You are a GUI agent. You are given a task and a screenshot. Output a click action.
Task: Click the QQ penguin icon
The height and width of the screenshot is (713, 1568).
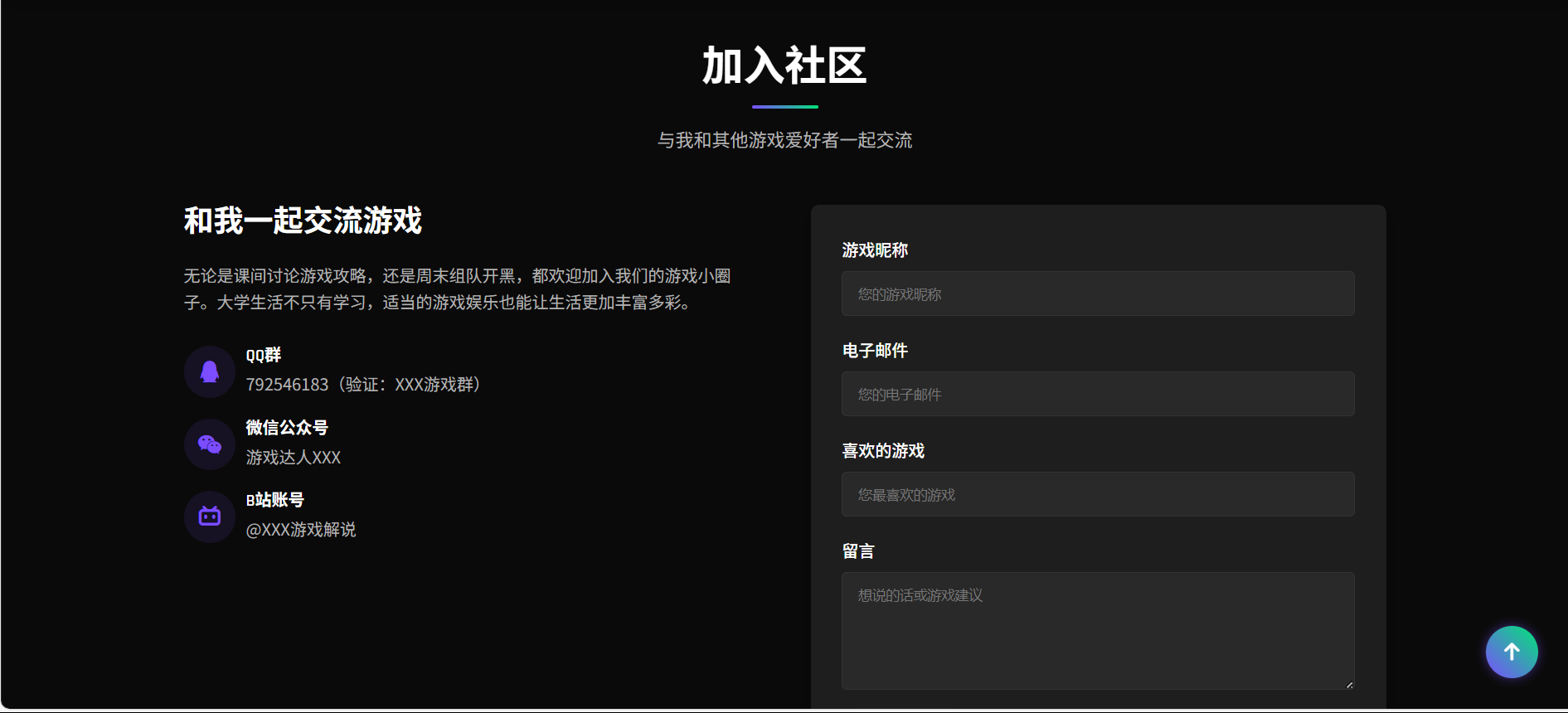point(210,371)
